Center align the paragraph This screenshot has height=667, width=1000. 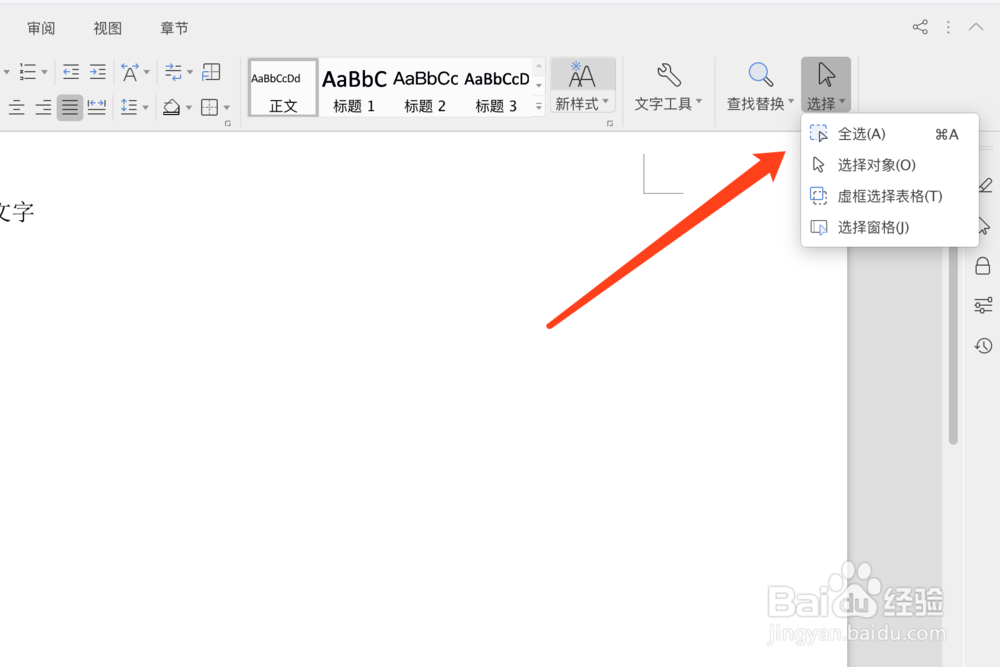(x=17, y=107)
